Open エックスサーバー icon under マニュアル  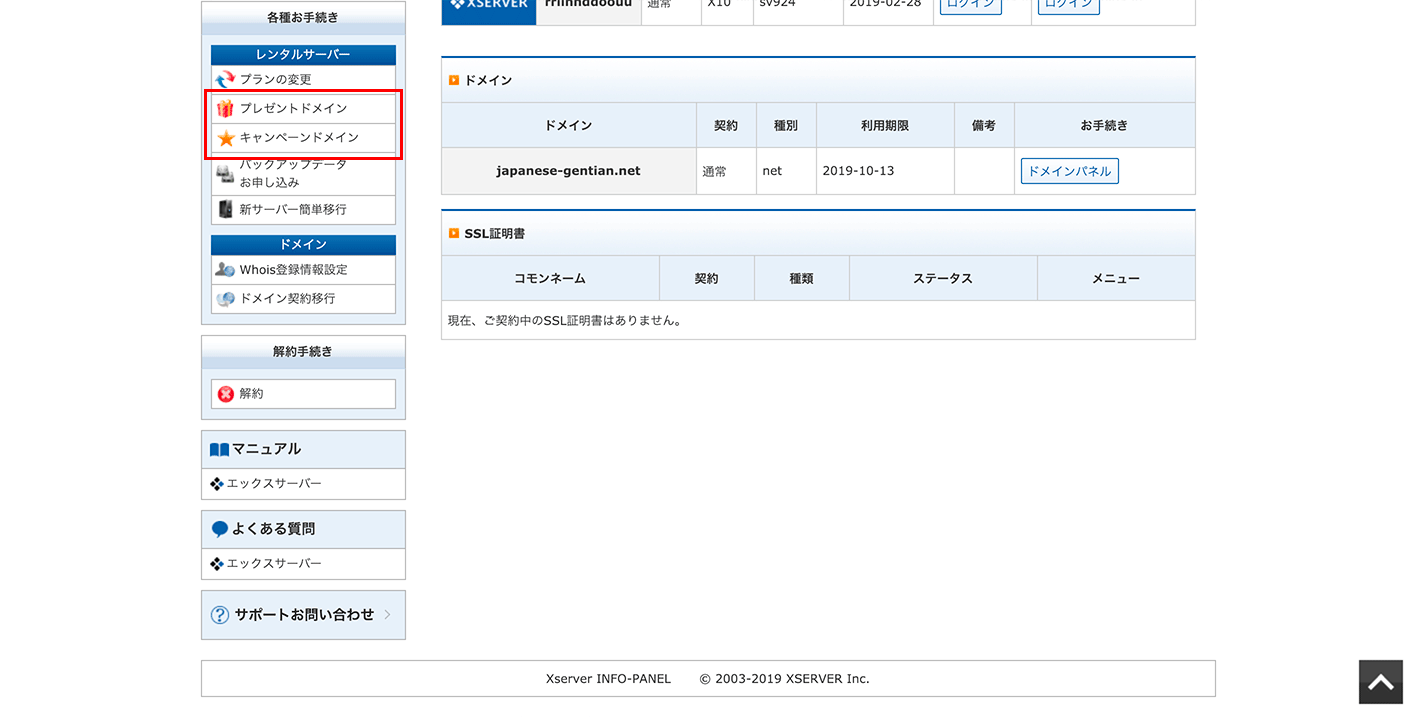point(217,484)
